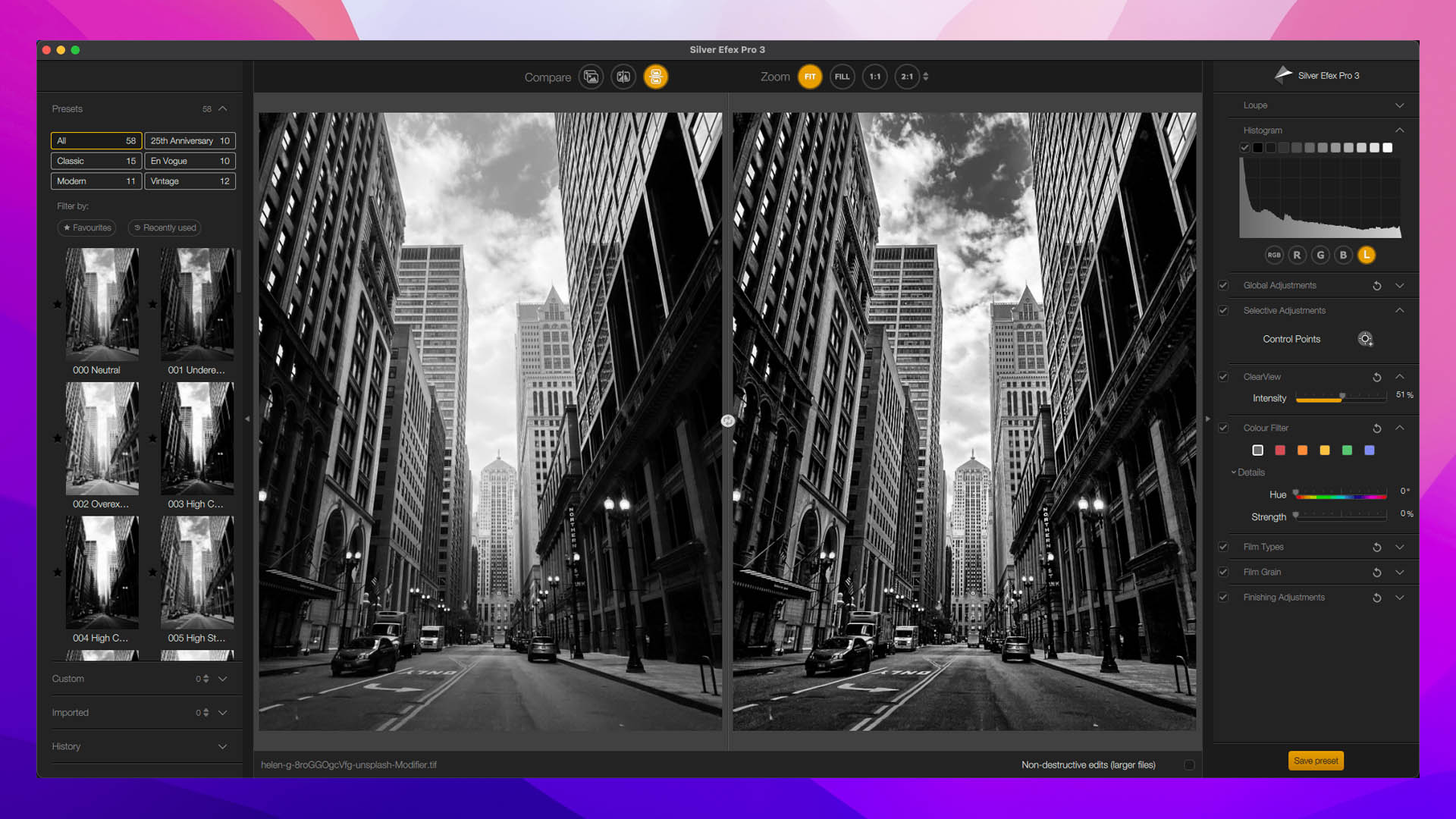Toggle the ClearView checkbox enable

tap(1223, 376)
